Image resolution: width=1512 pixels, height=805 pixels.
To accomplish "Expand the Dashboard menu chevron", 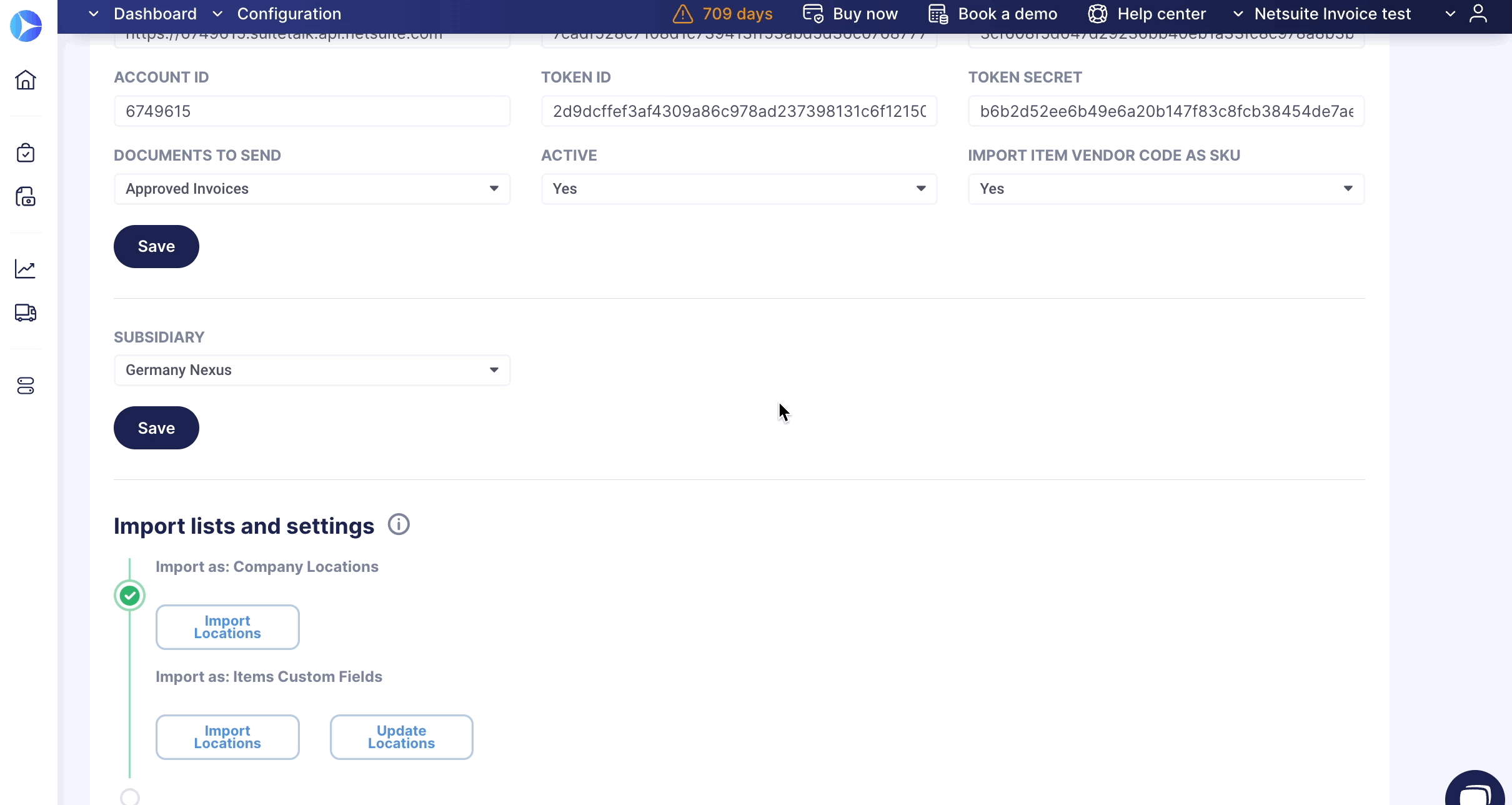I will (x=93, y=13).
